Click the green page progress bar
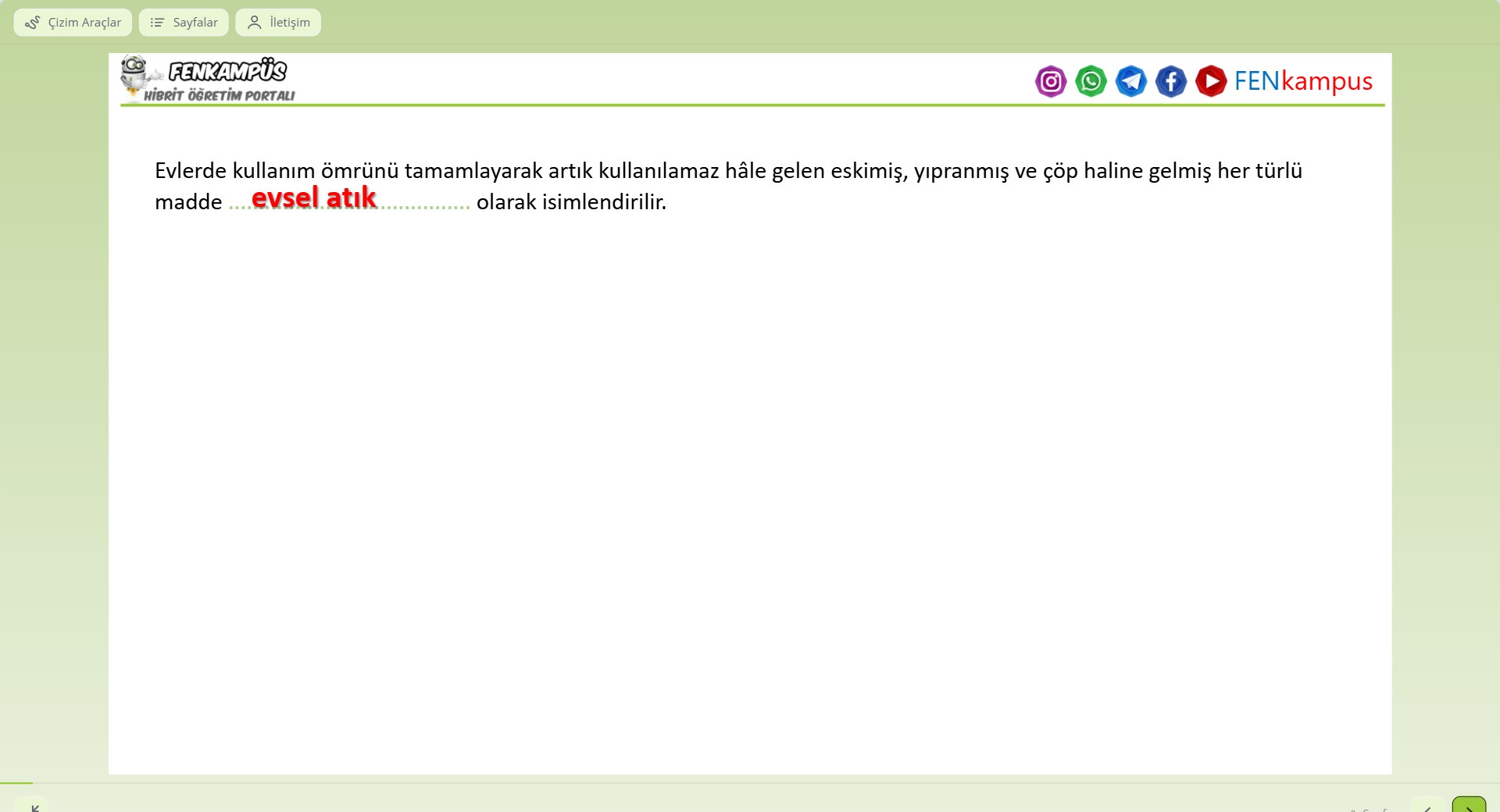The image size is (1500, 812). (16, 782)
